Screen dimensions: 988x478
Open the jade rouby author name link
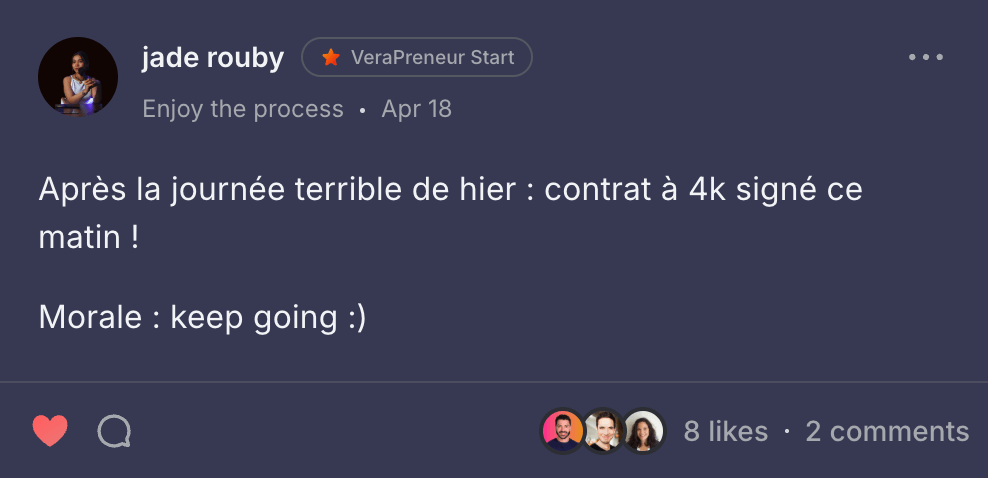213,57
